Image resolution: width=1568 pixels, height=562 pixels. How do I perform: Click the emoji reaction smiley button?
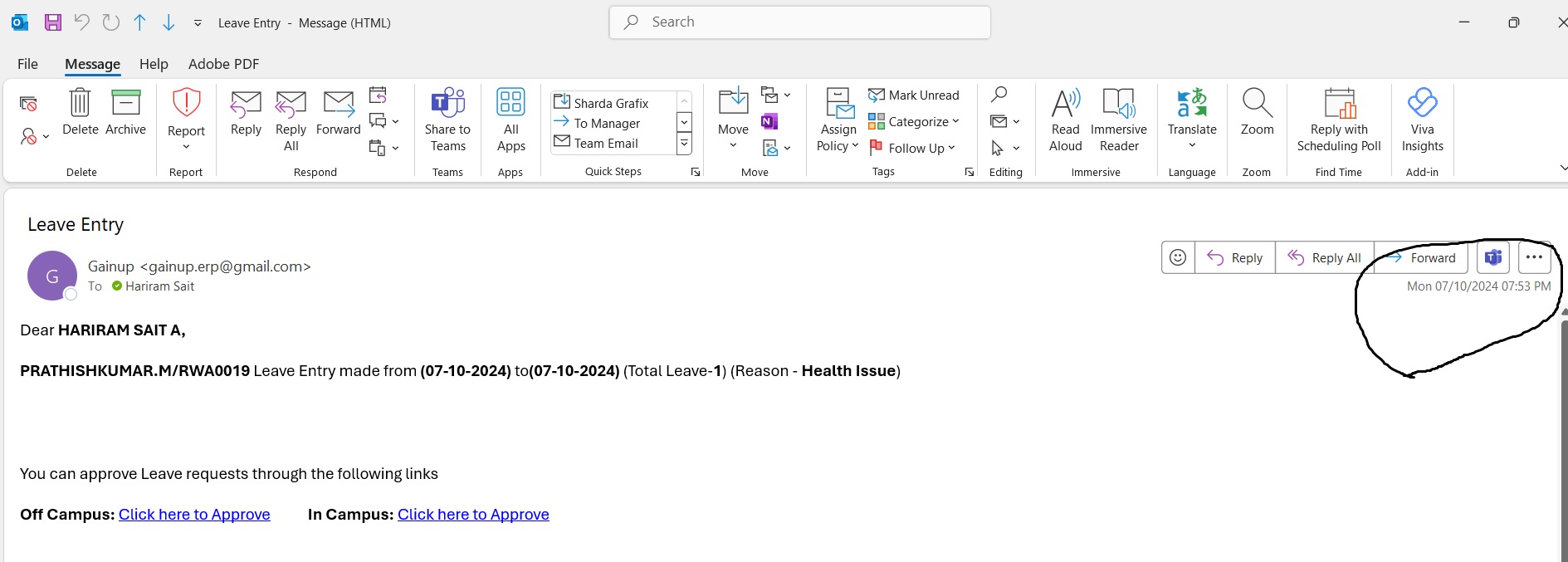[x=1177, y=257]
